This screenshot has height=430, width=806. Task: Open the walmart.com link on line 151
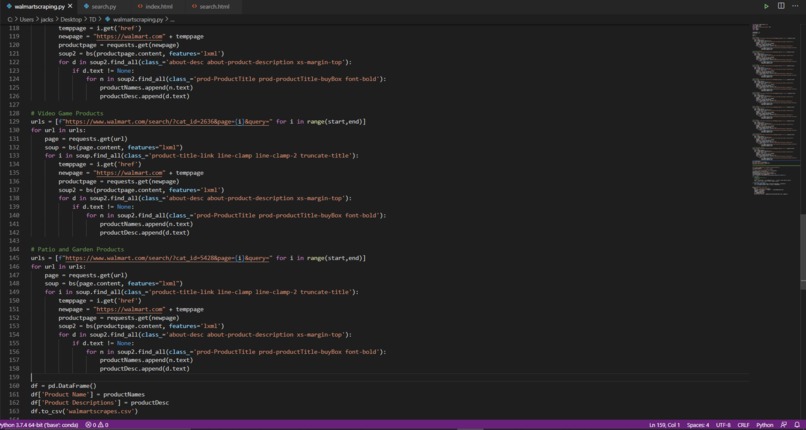click(129, 309)
